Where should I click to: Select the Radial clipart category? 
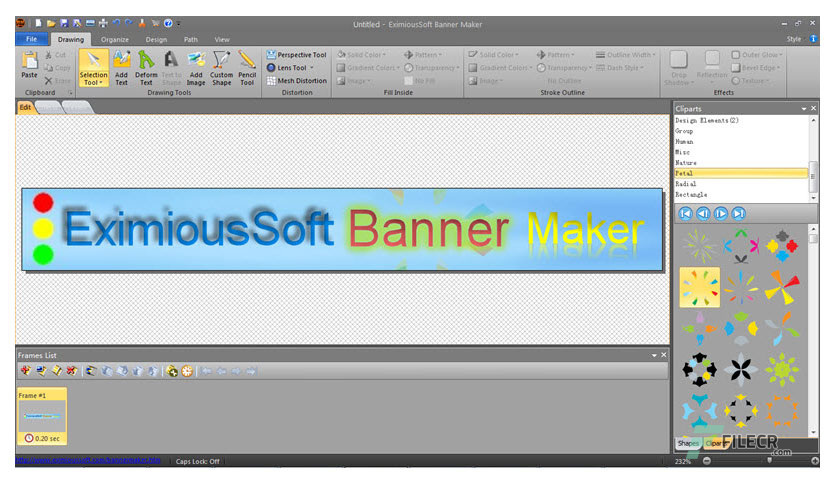coord(741,184)
